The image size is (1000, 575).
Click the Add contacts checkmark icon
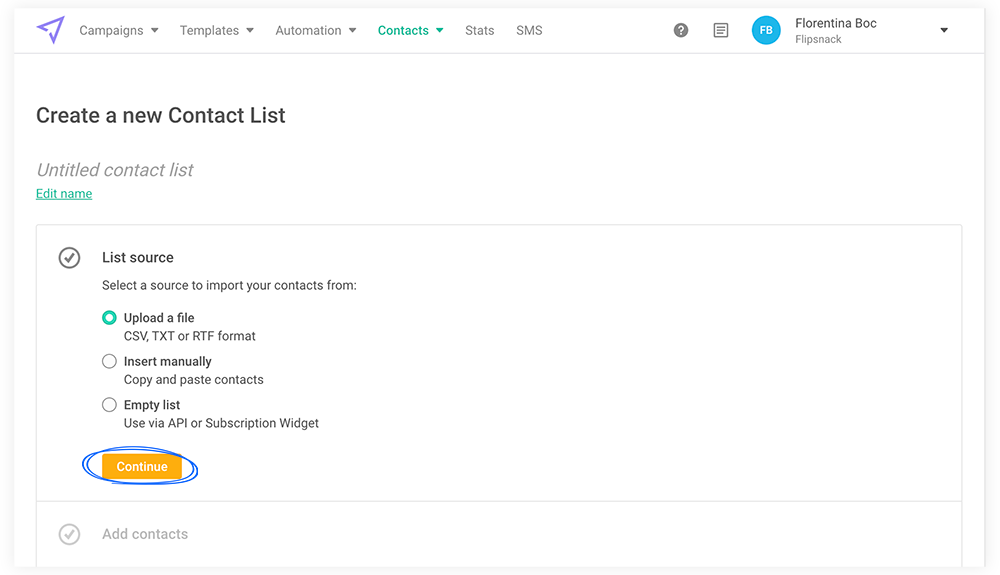[70, 534]
